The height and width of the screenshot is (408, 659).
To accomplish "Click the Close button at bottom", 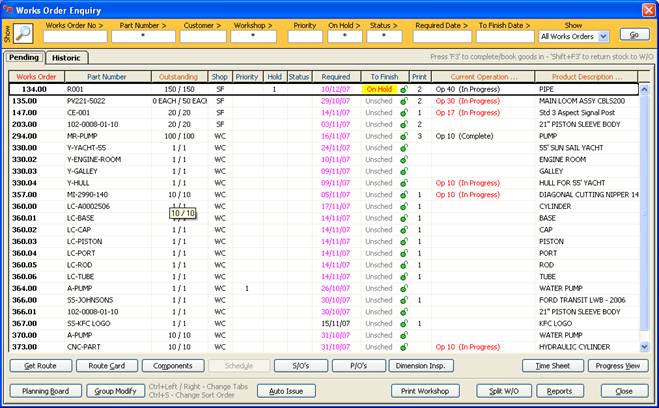I will (624, 391).
